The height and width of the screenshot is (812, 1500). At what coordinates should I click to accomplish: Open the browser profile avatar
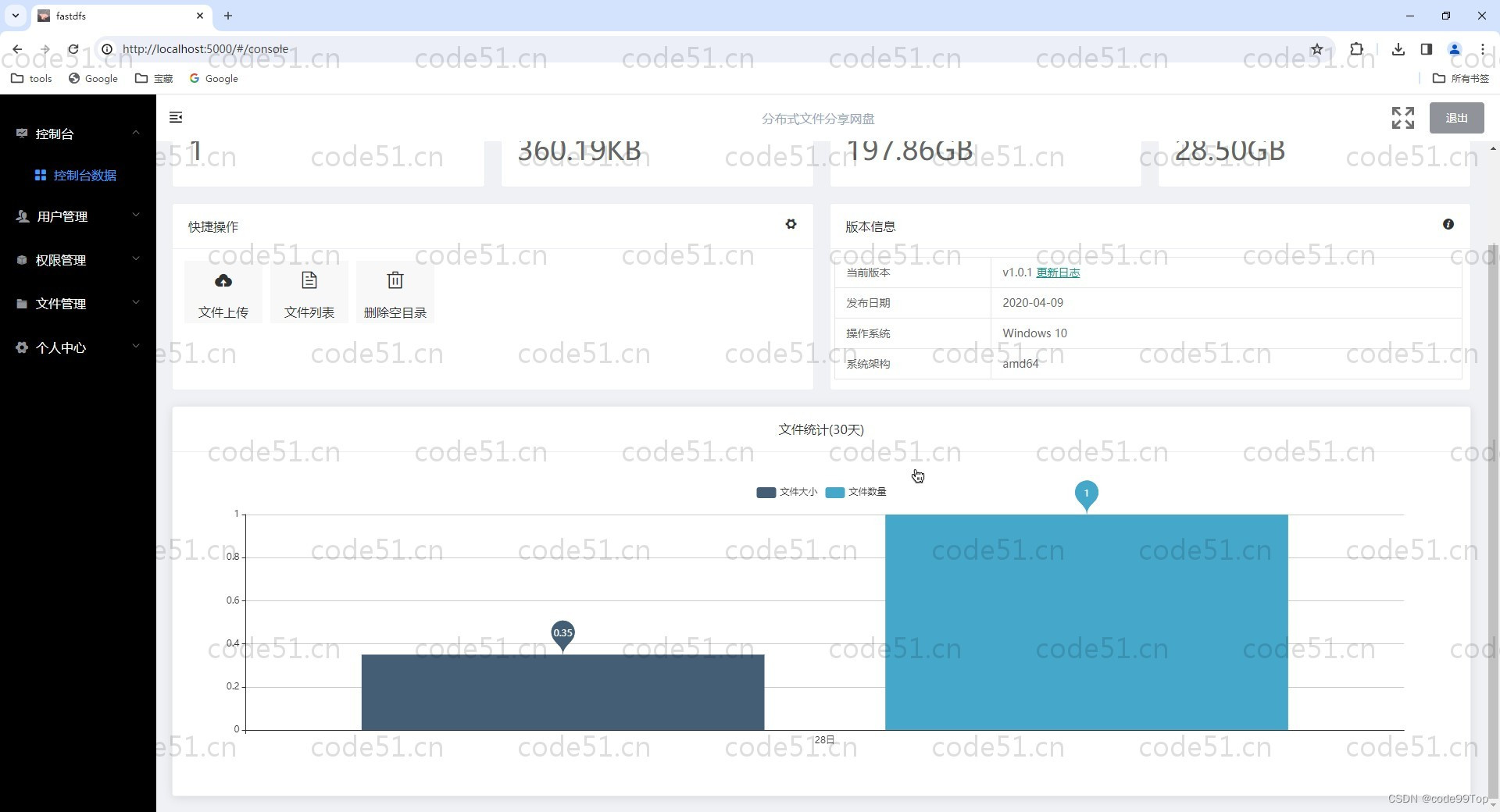tap(1454, 48)
